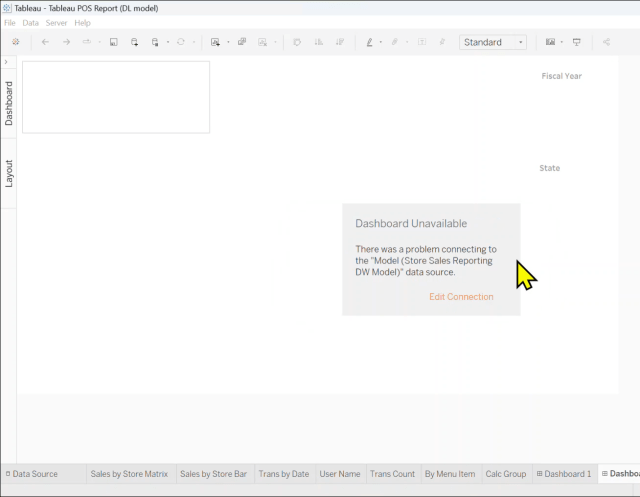The height and width of the screenshot is (497, 640).
Task: Switch to Dashboard 1 tab
Action: 564,474
